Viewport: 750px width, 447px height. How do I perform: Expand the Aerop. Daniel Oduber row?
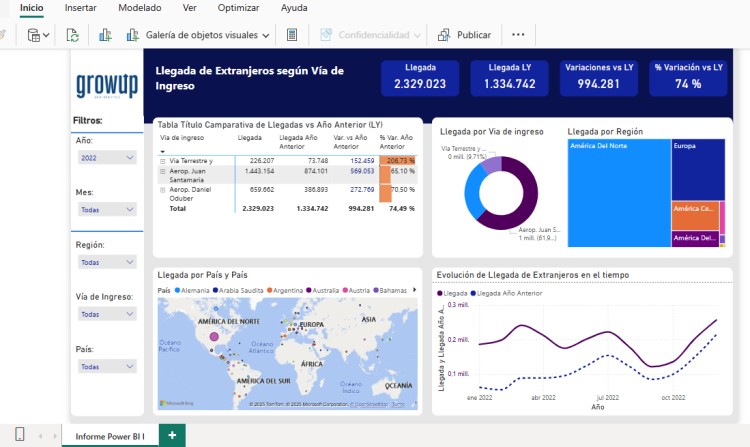click(163, 190)
